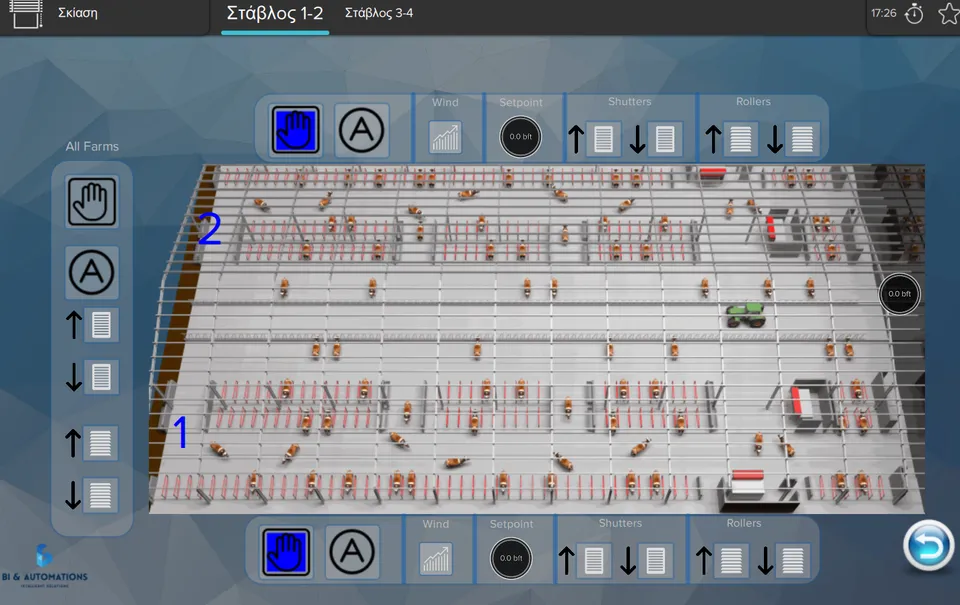Switch stable 1 to Auto mode
Image resolution: width=960 pixels, height=605 pixels.
[352, 552]
